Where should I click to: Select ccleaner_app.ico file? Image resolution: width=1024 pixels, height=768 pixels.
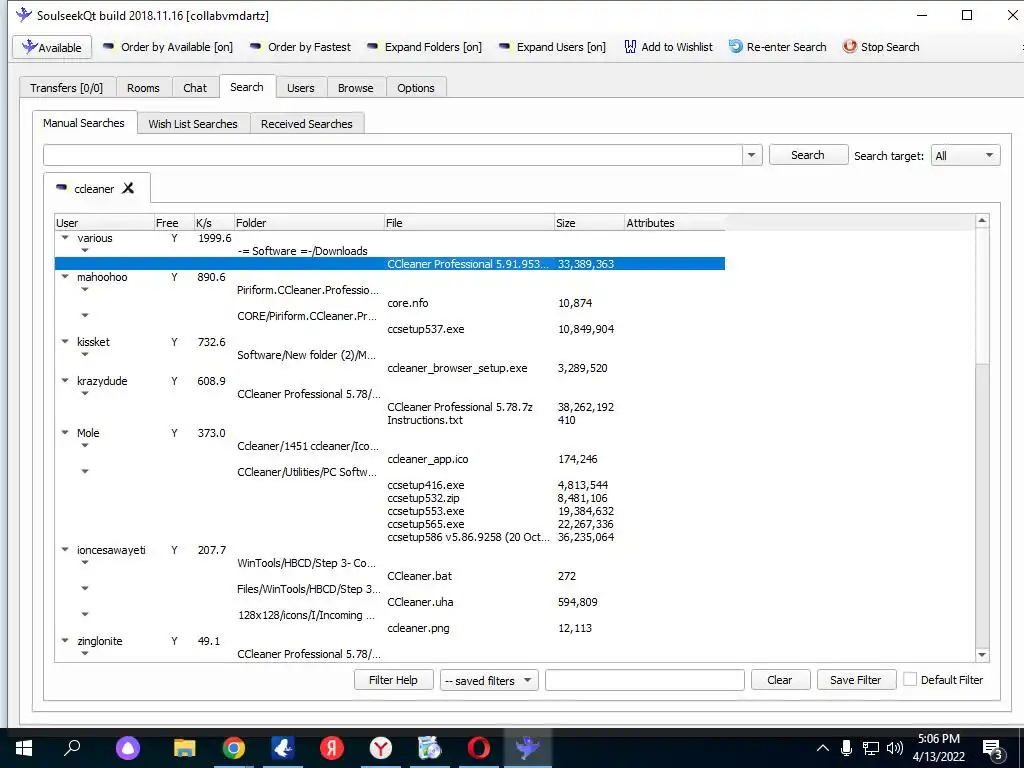(x=428, y=459)
